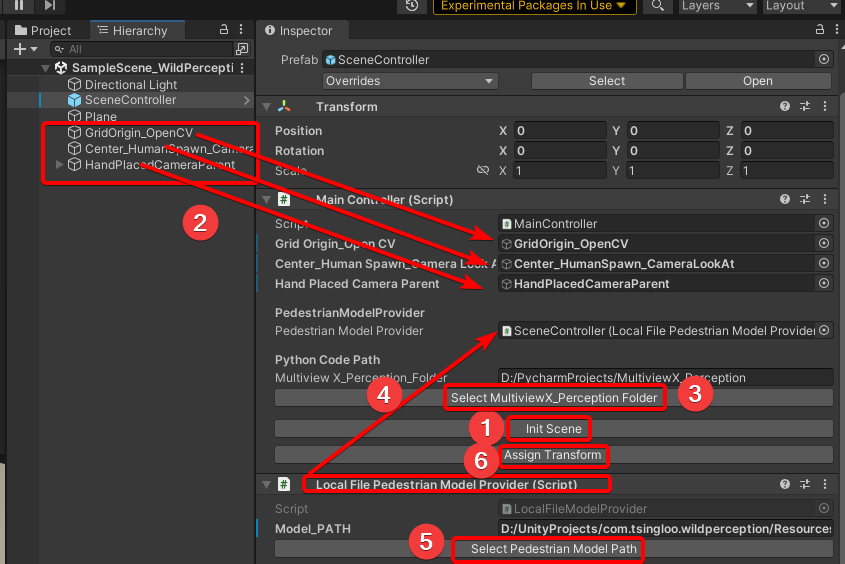The image size is (845, 564).
Task: Click Hand Placed Camera Parent picker icon
Action: (824, 283)
